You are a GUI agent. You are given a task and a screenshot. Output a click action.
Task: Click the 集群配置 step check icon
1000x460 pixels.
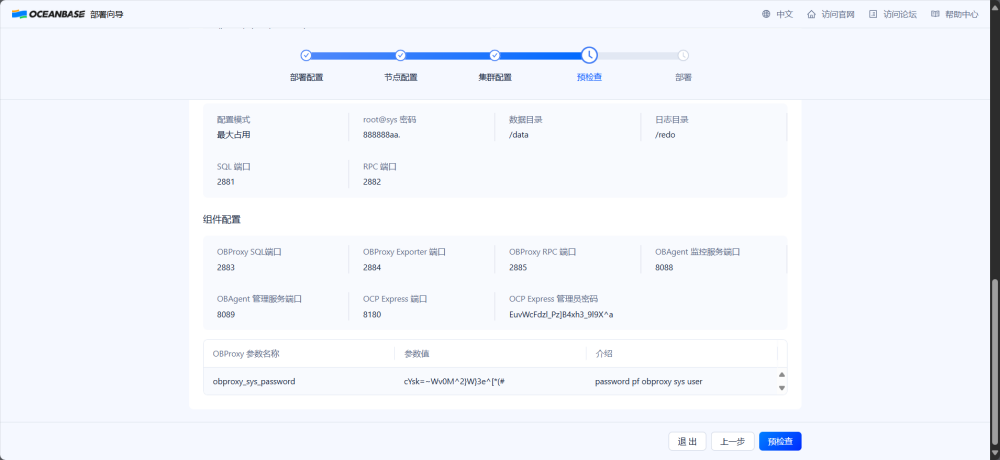click(495, 56)
